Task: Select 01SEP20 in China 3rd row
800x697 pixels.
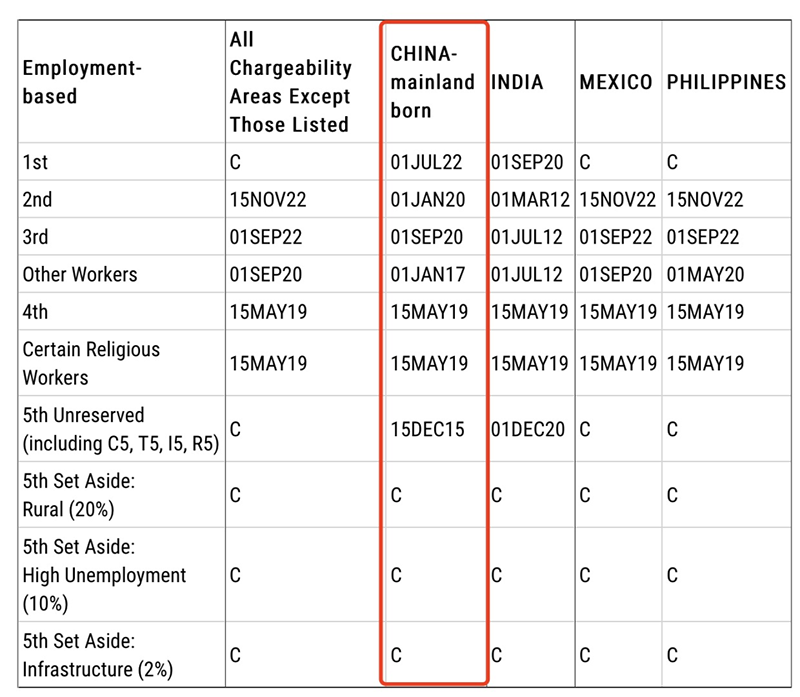Action: [427, 237]
